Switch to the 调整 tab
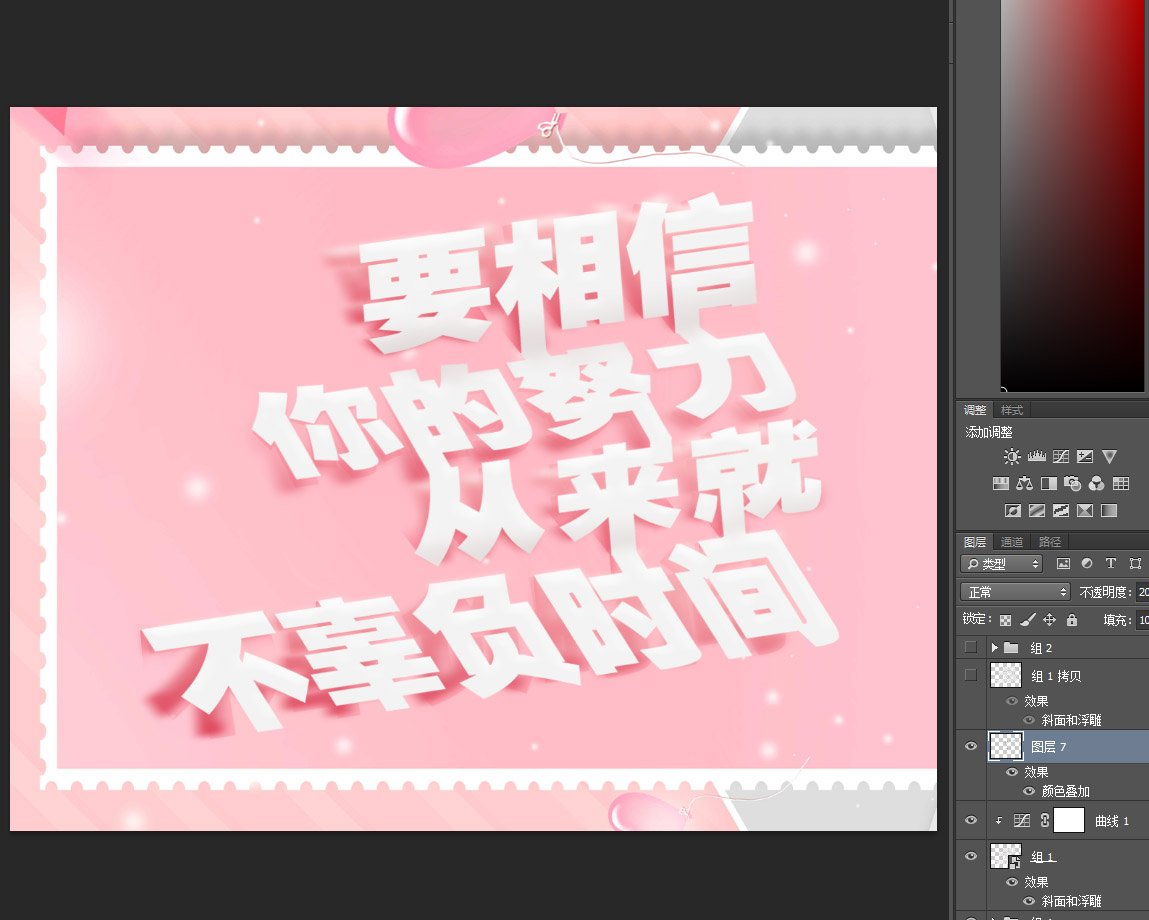 tap(975, 410)
